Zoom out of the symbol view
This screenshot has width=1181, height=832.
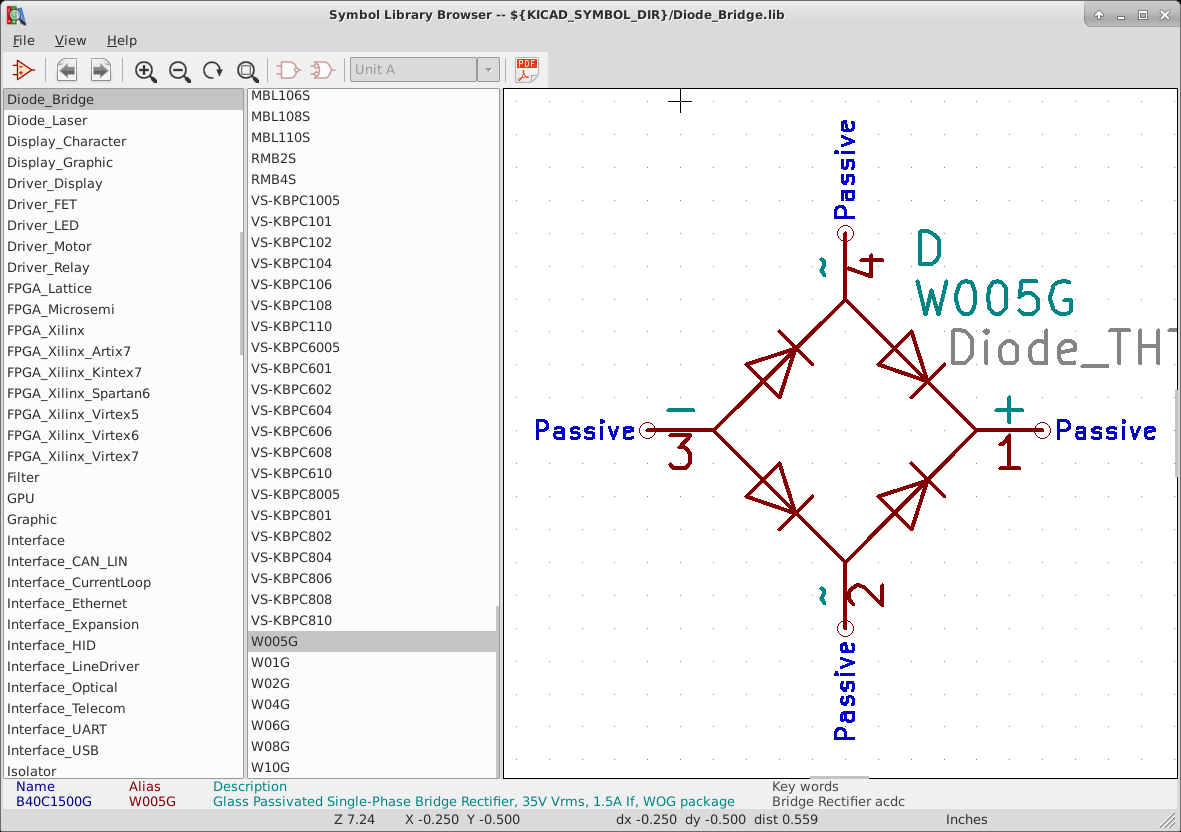(x=180, y=71)
